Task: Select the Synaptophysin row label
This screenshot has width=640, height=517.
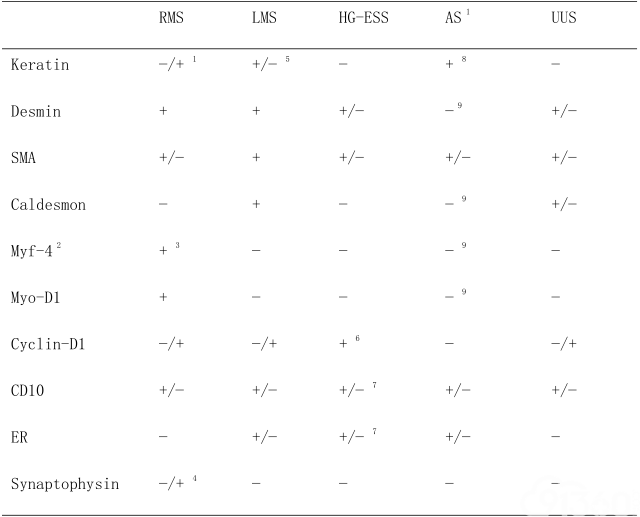Action: coord(65,484)
